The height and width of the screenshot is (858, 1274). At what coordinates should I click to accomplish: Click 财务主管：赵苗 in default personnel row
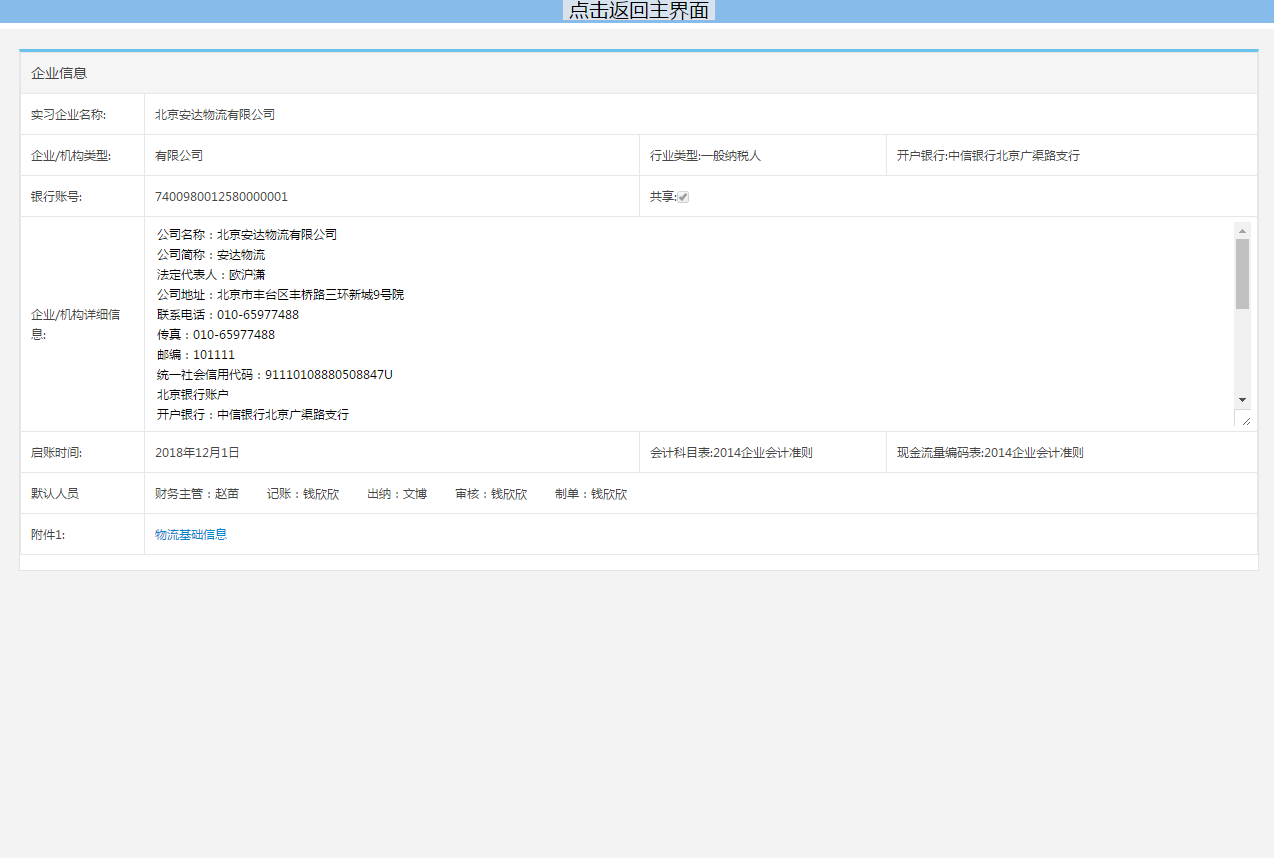[x=197, y=494]
